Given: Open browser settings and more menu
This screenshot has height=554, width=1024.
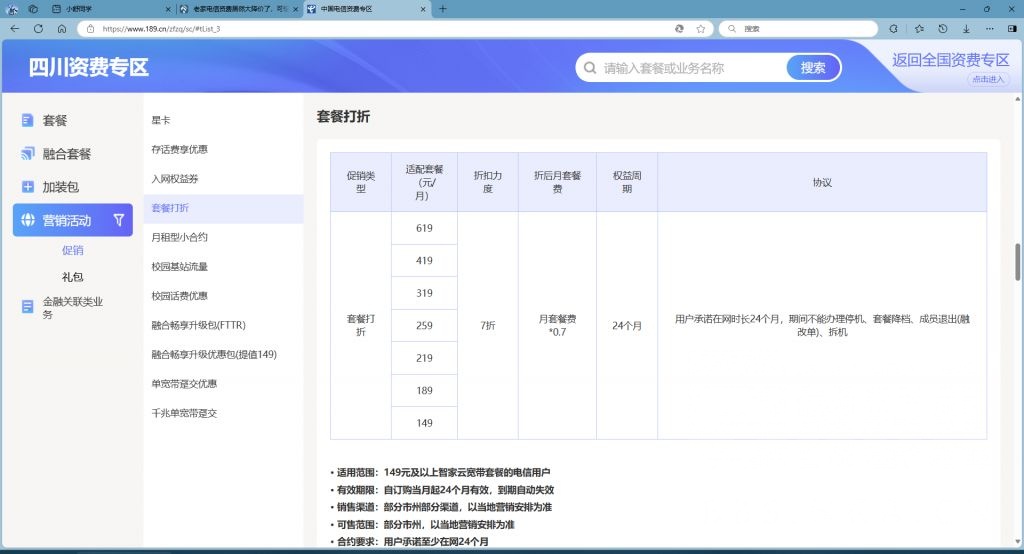Looking at the screenshot, I should pos(990,29).
